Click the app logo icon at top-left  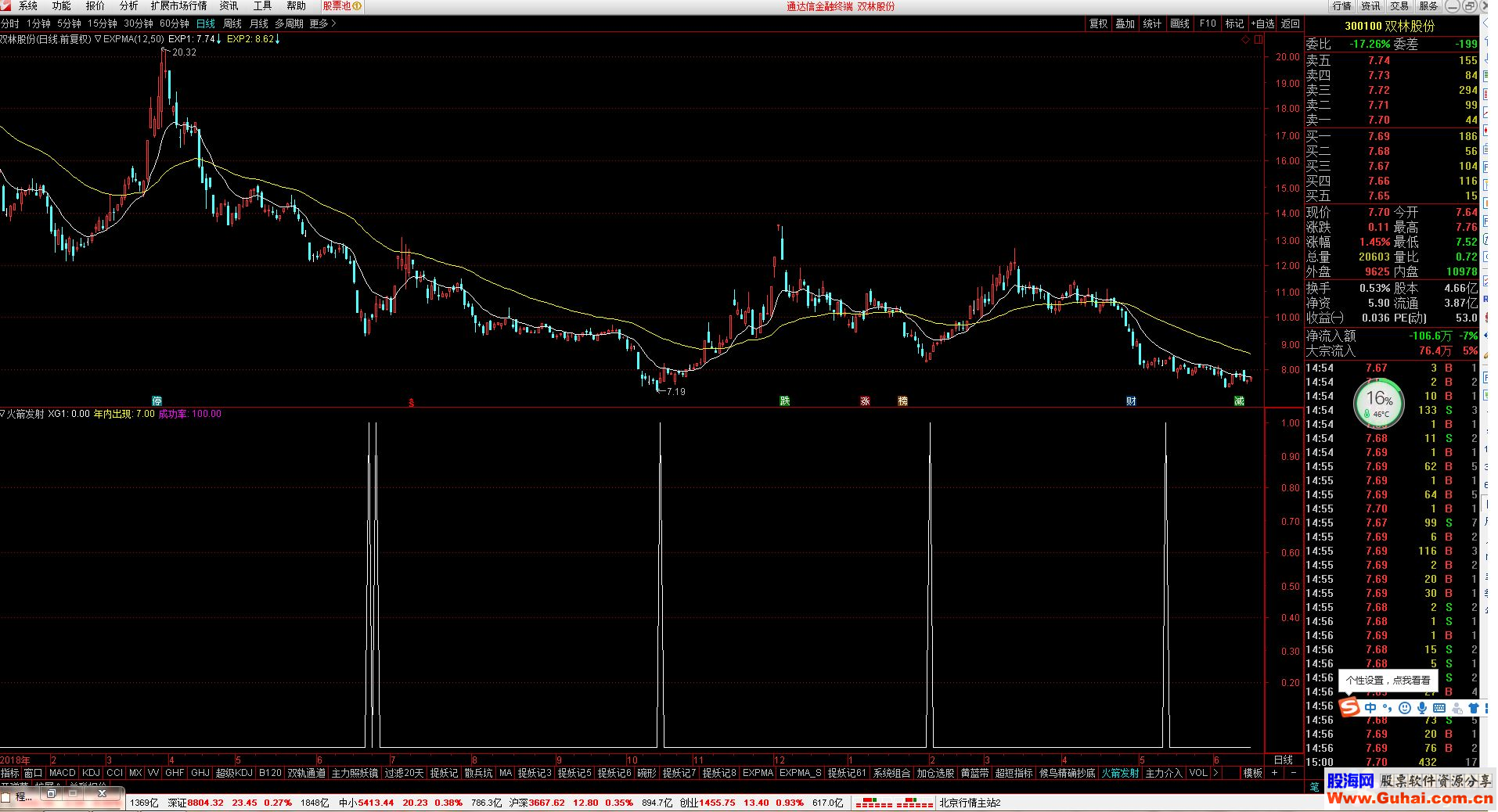[5, 5]
